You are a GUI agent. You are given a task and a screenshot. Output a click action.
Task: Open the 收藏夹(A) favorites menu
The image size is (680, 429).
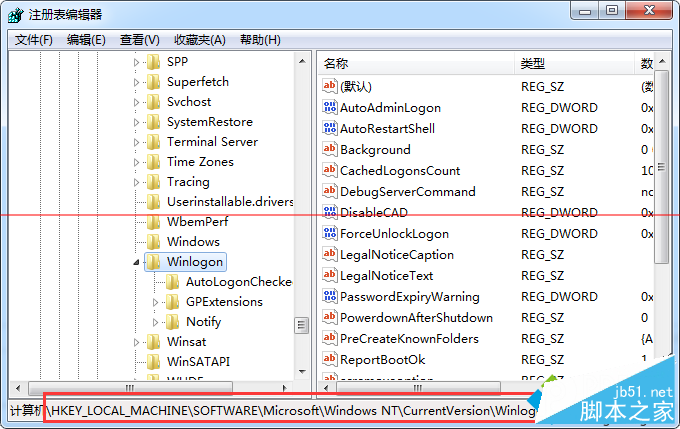pos(199,40)
